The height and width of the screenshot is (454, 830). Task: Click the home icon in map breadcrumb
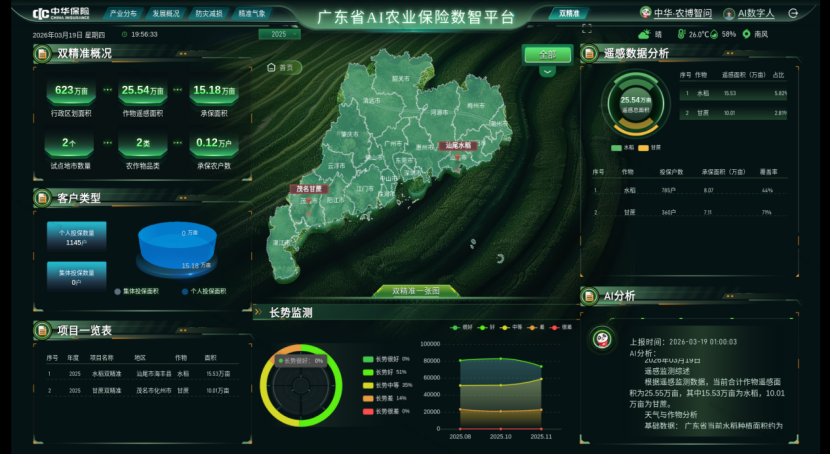pyautogui.click(x=271, y=67)
